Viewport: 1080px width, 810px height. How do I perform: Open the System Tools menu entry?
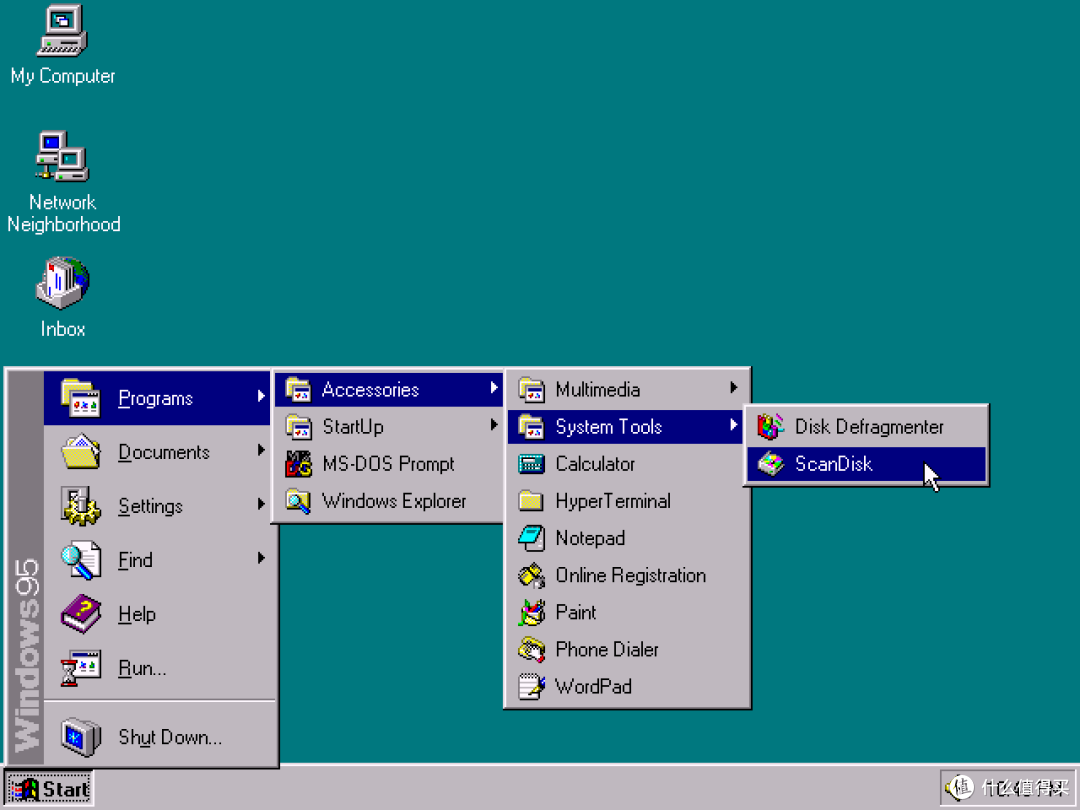click(x=625, y=427)
